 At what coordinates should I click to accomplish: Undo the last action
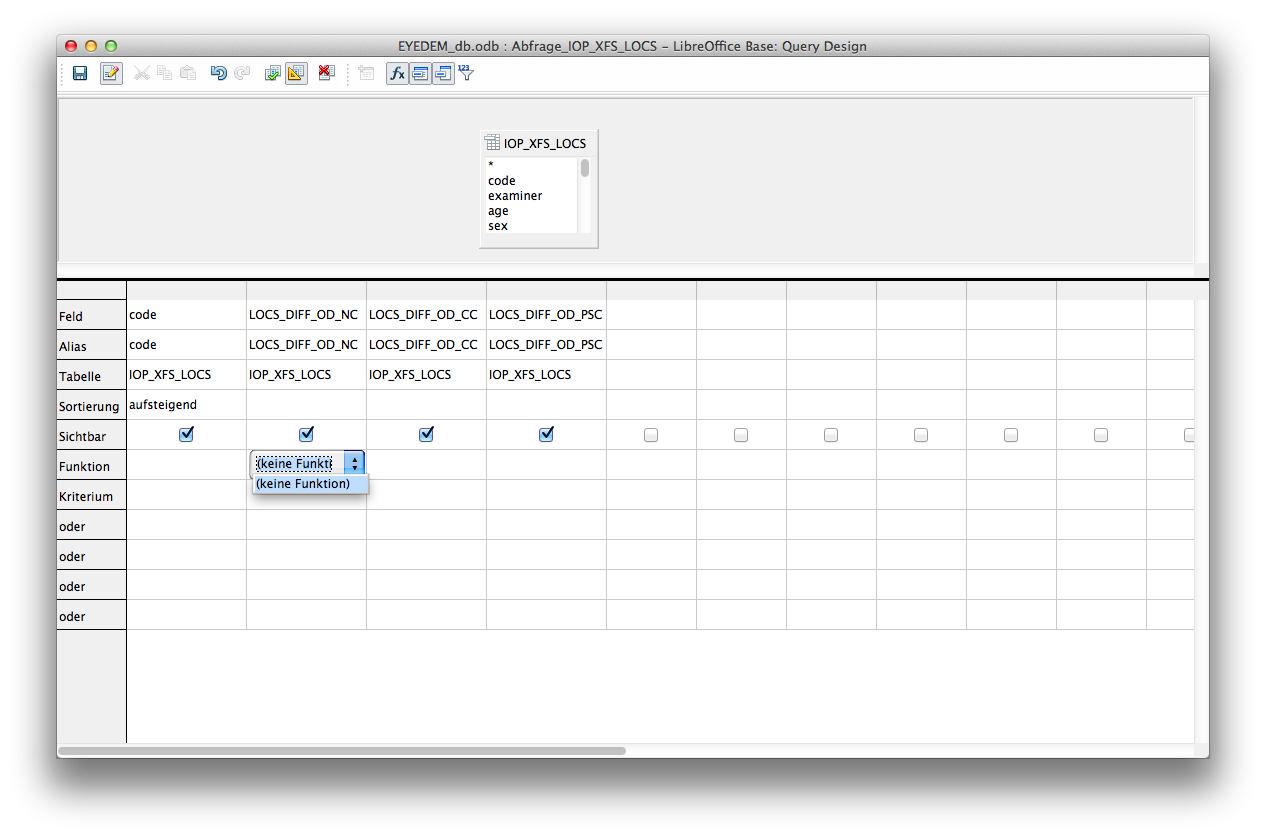[x=218, y=73]
